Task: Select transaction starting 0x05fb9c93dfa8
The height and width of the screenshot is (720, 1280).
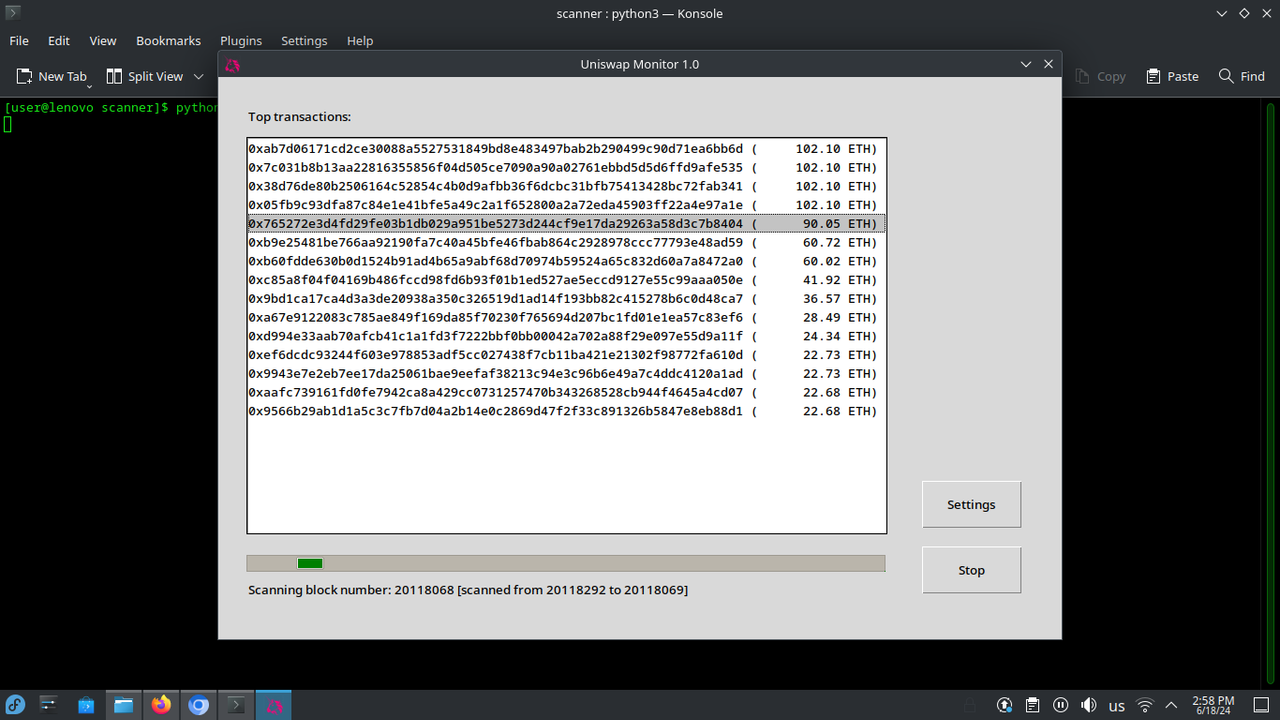Action: [x=566, y=205]
